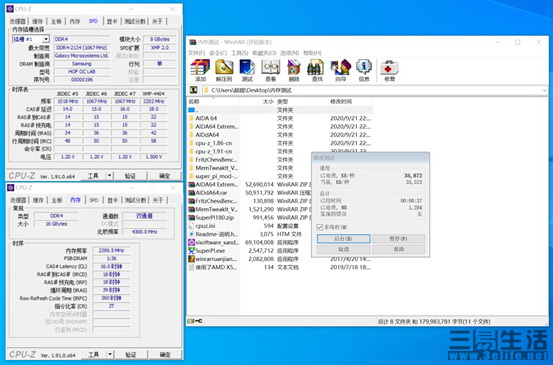Click the WinRAR logo in the WinRAR title bar
Viewport: 553px width, 365px height.
[x=192, y=42]
